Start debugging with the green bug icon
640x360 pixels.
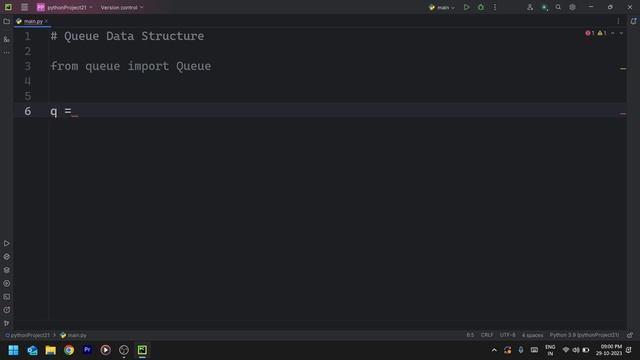pos(481,7)
